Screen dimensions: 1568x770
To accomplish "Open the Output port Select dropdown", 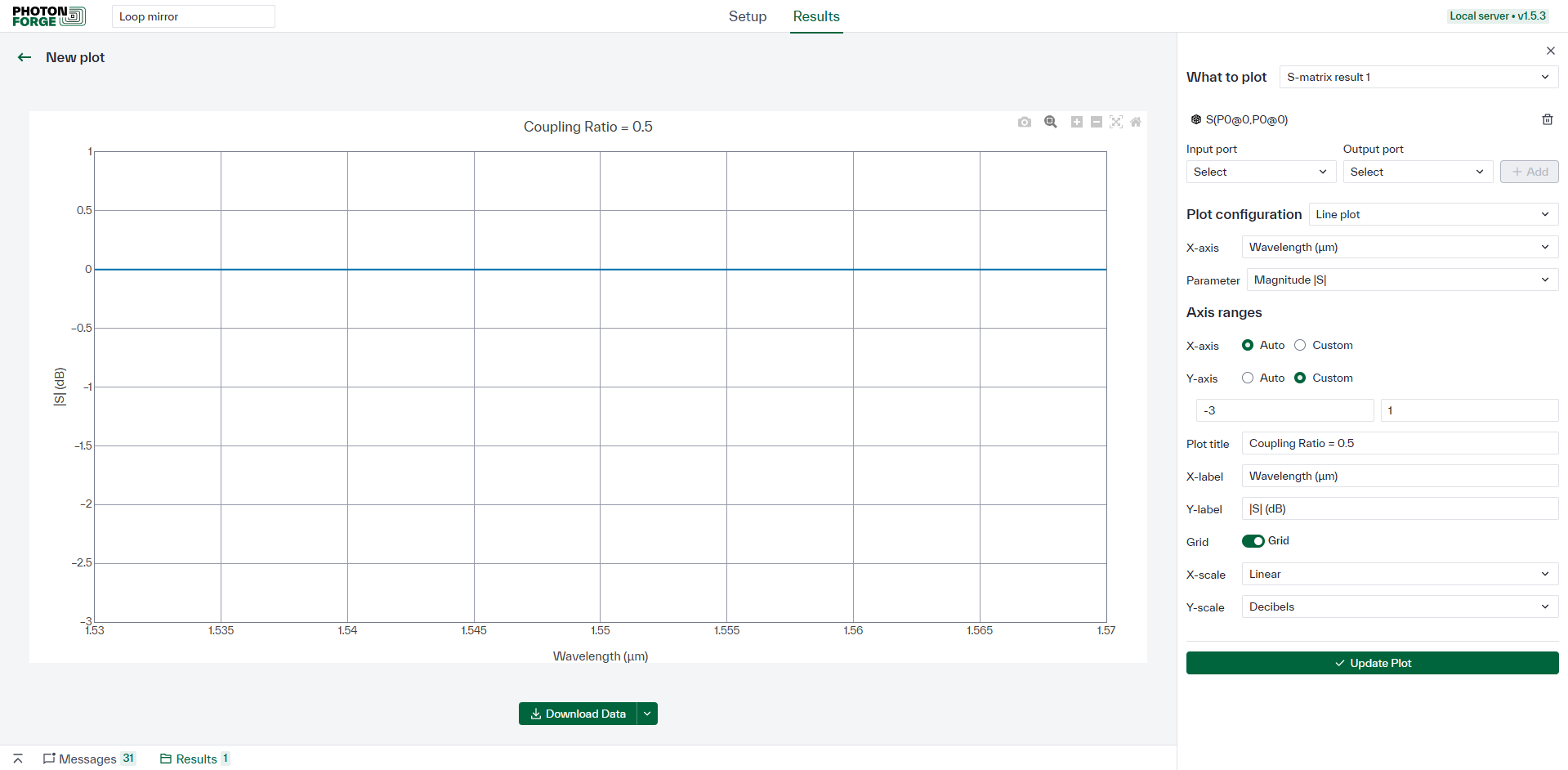I will pos(1418,172).
